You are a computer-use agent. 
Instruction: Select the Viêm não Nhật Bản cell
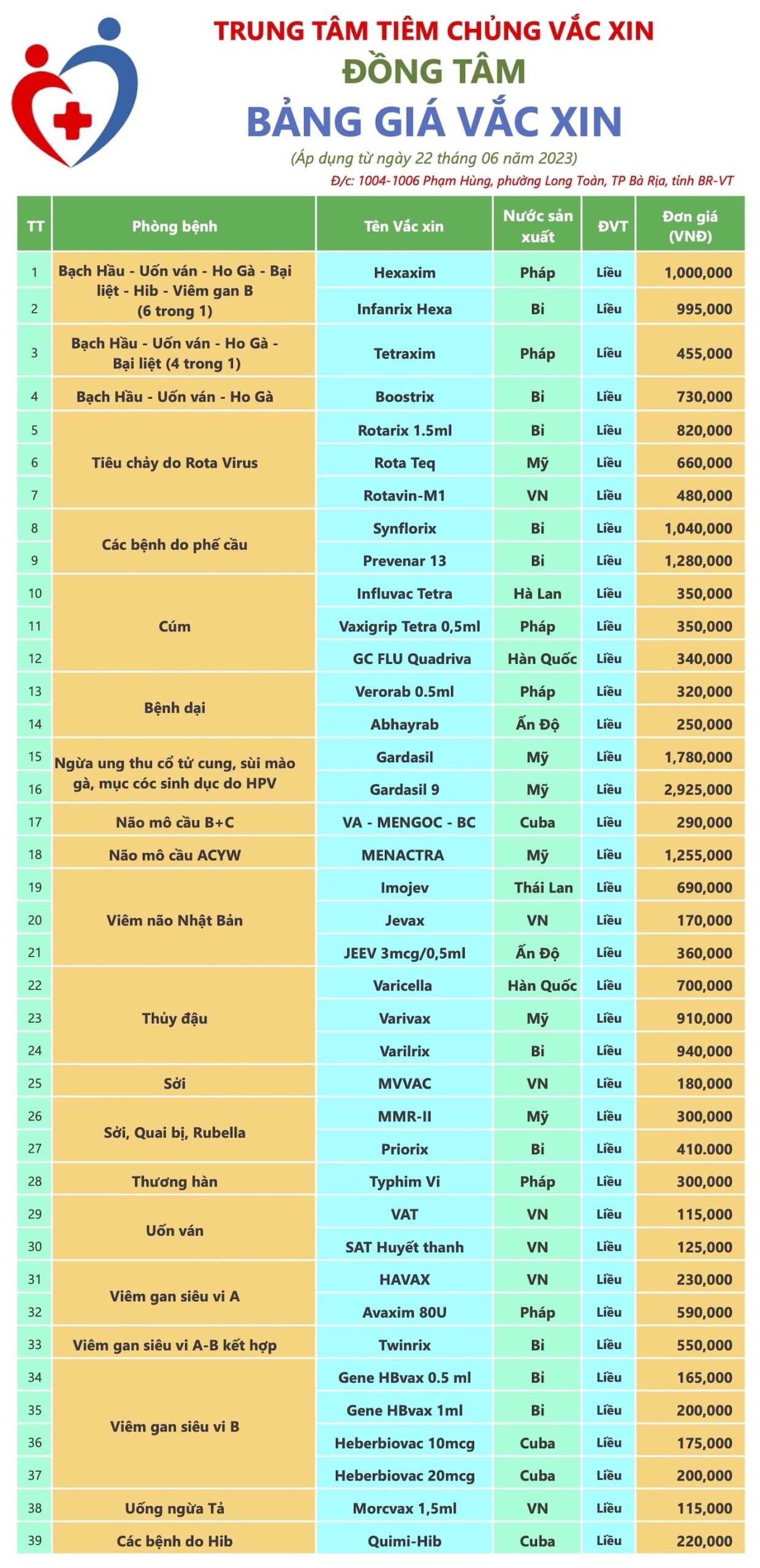tap(174, 920)
